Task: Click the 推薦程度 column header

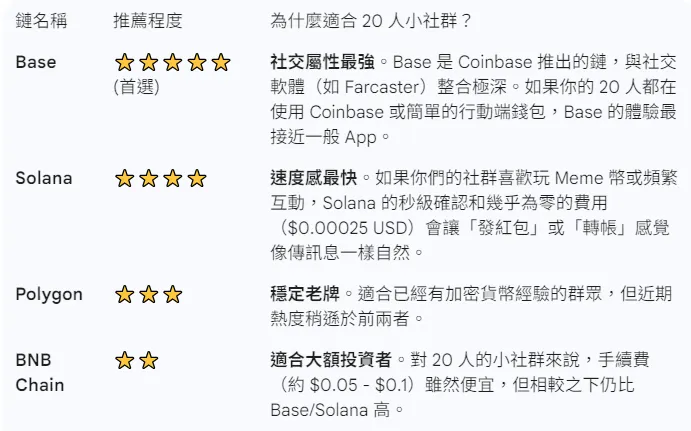Action: pos(148,21)
